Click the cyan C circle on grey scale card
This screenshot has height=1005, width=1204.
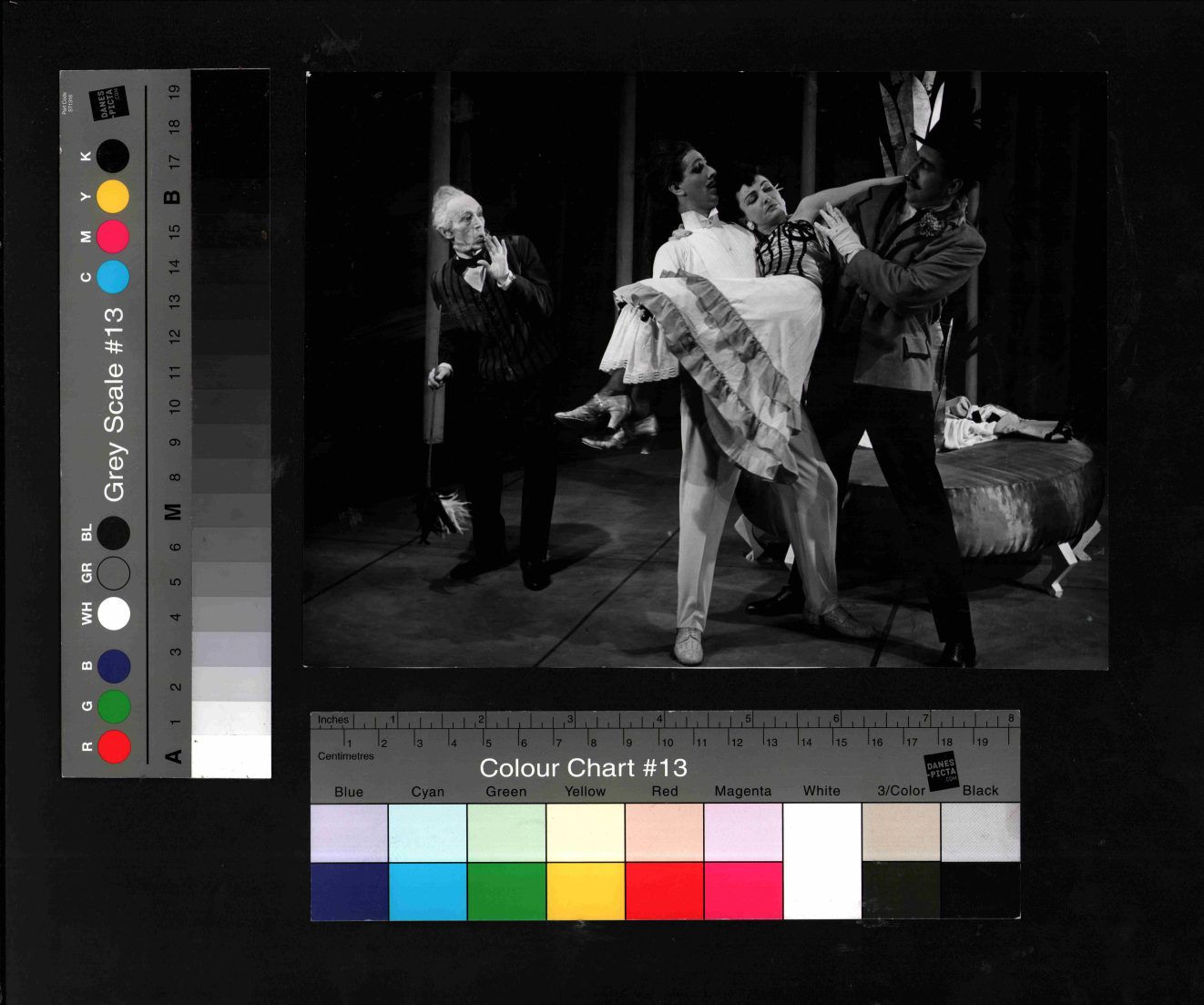[x=113, y=277]
